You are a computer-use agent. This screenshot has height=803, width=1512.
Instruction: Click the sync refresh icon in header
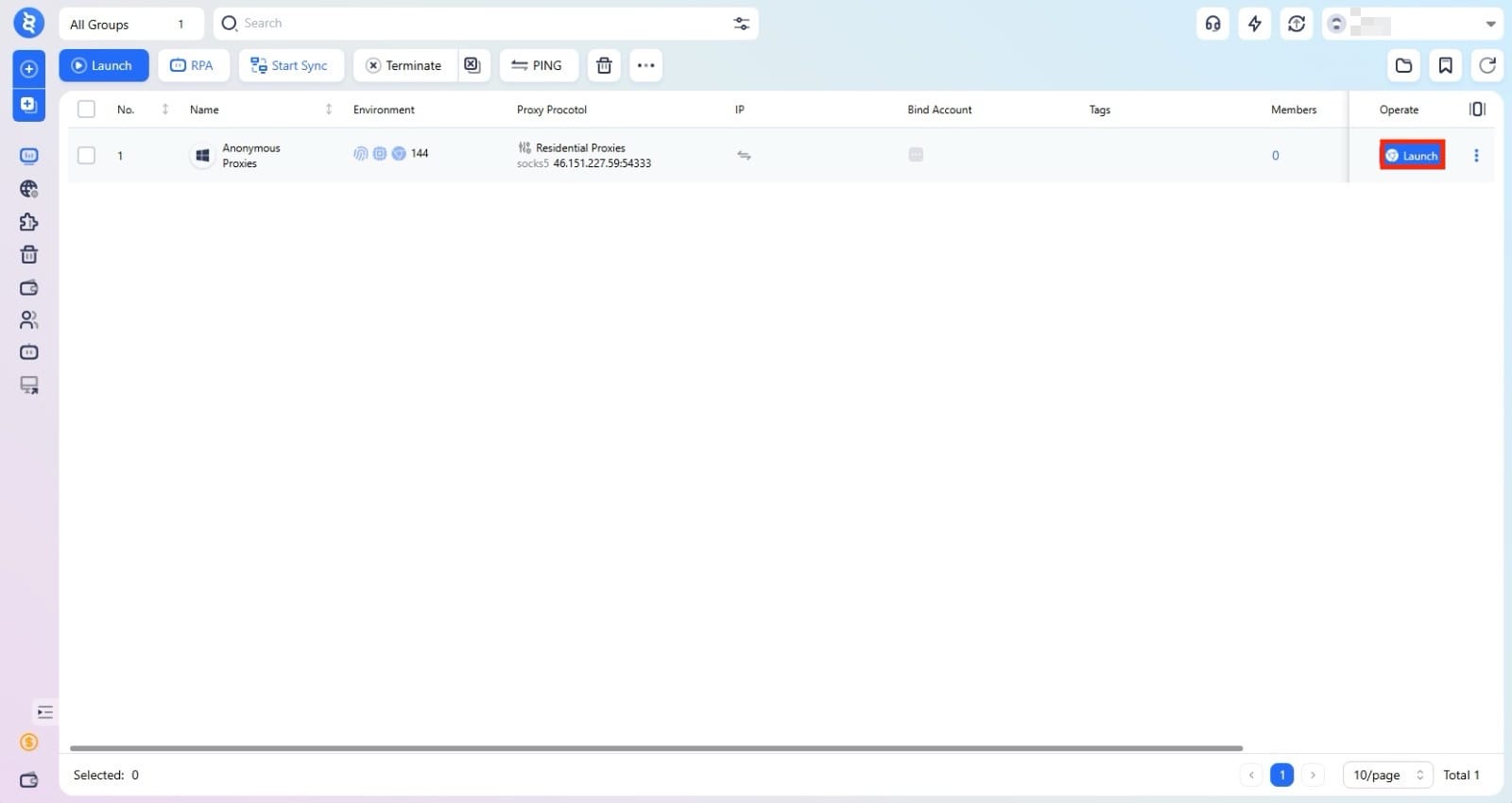pos(1297,24)
